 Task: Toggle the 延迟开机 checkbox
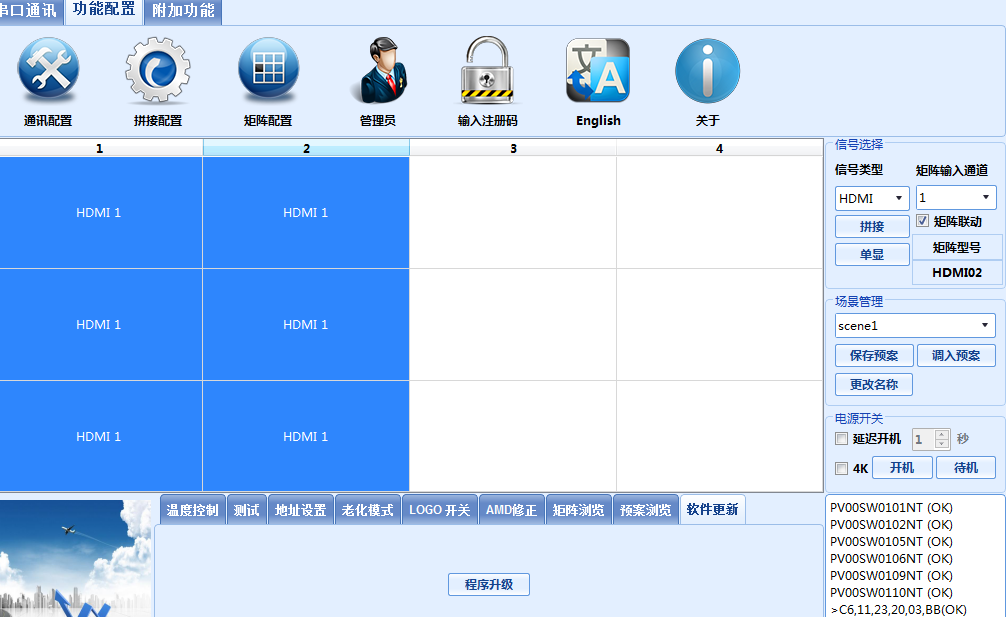point(841,439)
